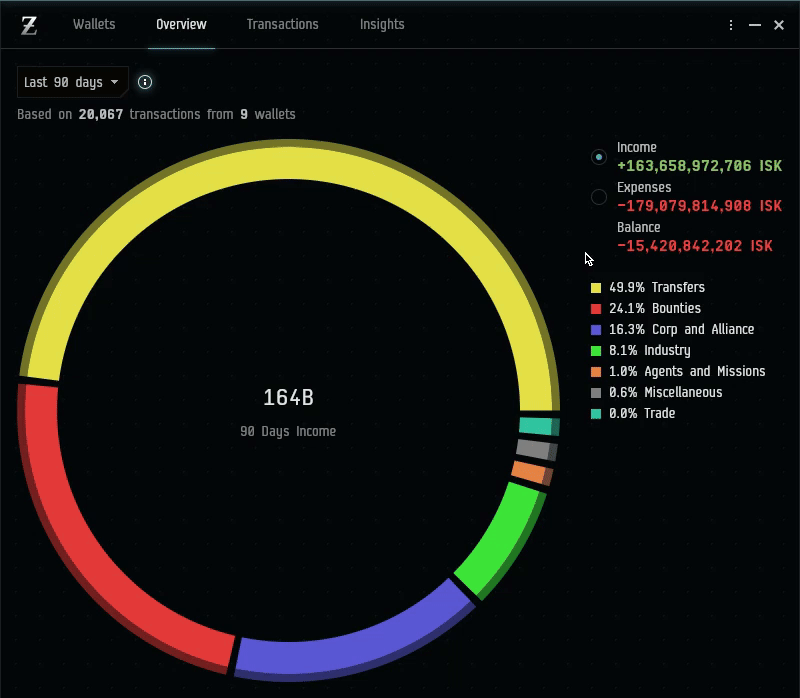Image resolution: width=800 pixels, height=698 pixels.
Task: Click the -179,079,814,908 ISK expenses value
Action: (699, 206)
